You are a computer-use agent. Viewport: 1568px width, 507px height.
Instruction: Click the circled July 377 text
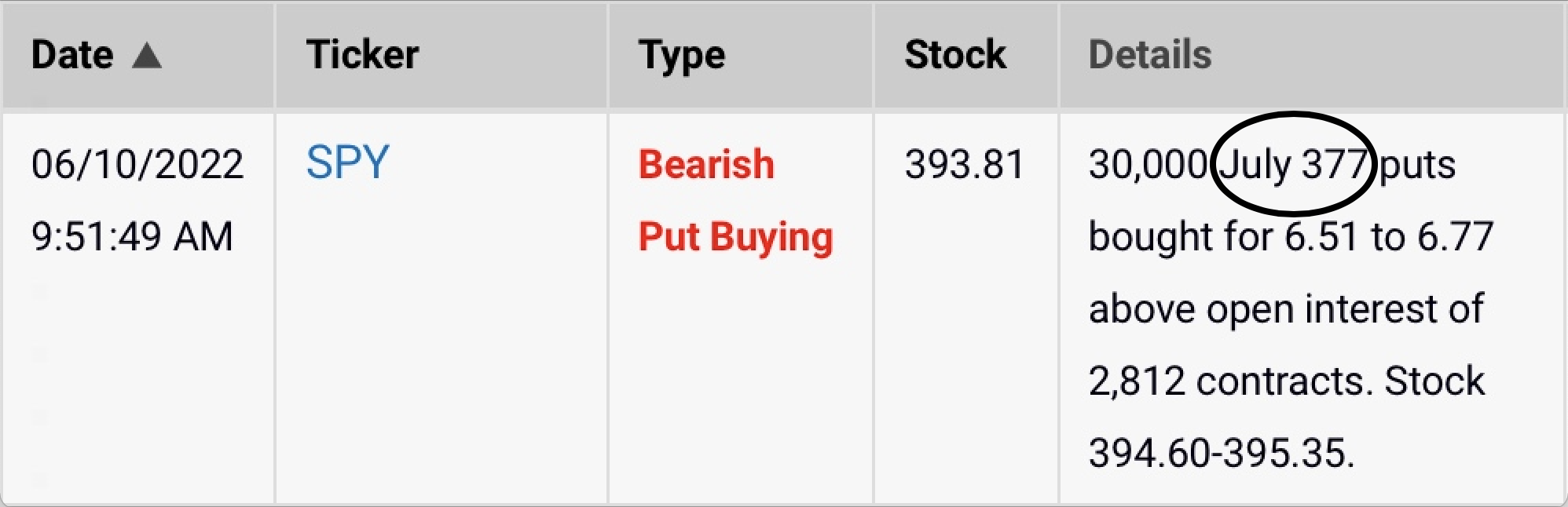[1294, 164]
